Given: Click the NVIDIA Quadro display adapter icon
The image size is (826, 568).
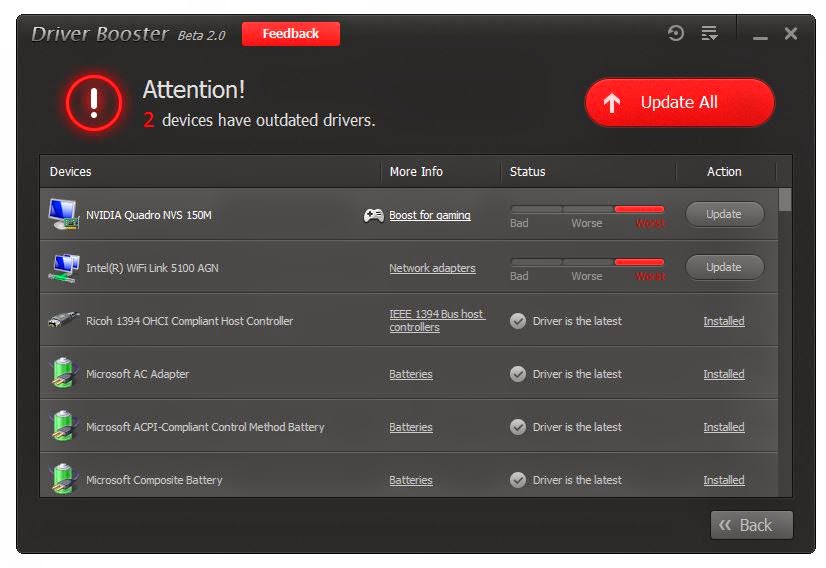Looking at the screenshot, I should click(64, 214).
